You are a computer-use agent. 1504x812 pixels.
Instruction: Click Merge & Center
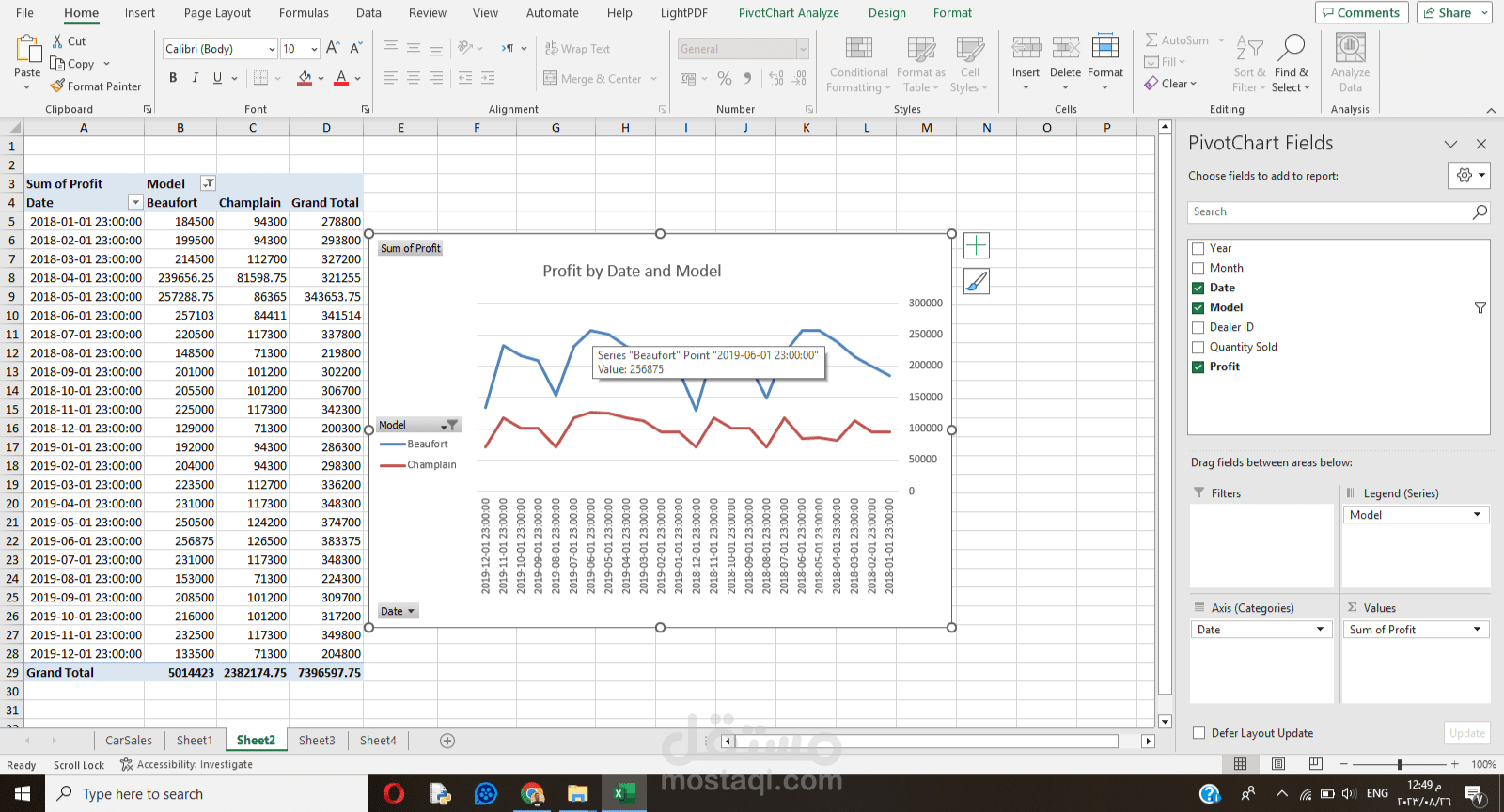(593, 79)
